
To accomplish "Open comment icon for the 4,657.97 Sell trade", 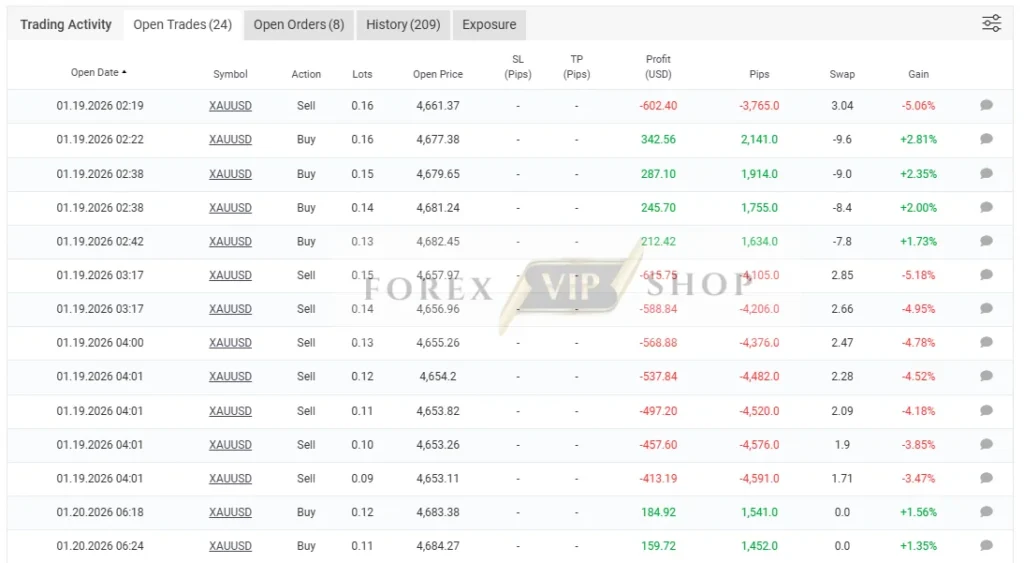I will tap(986, 275).
